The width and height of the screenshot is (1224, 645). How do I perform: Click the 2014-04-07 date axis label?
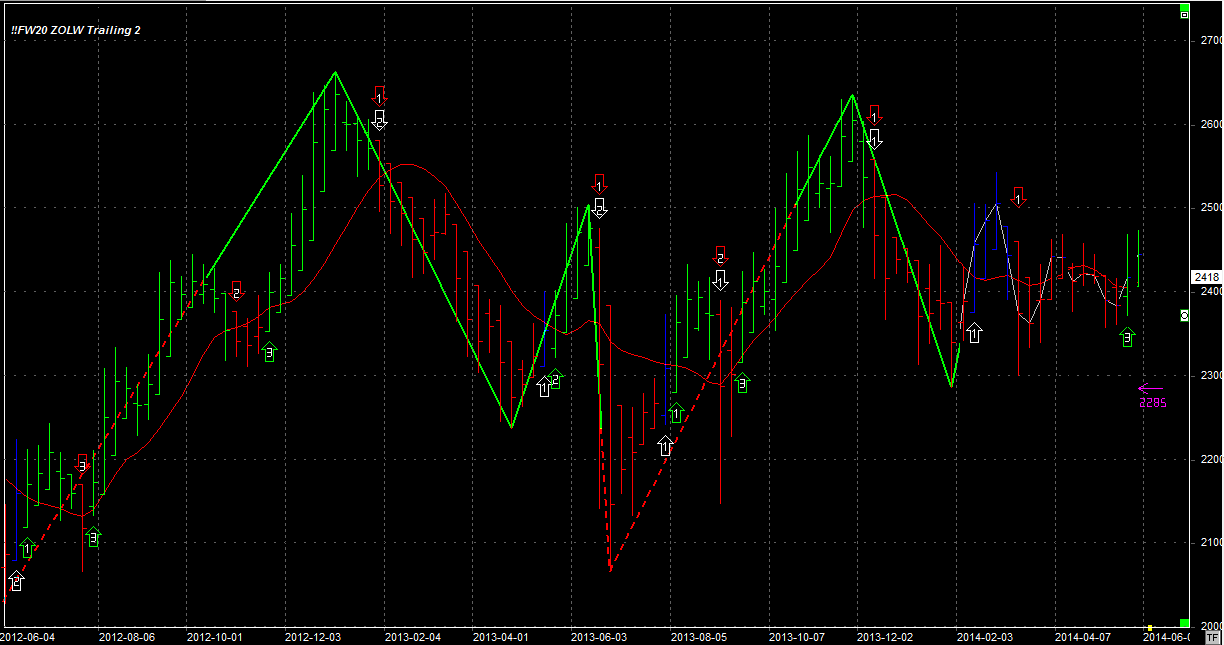(1083, 636)
